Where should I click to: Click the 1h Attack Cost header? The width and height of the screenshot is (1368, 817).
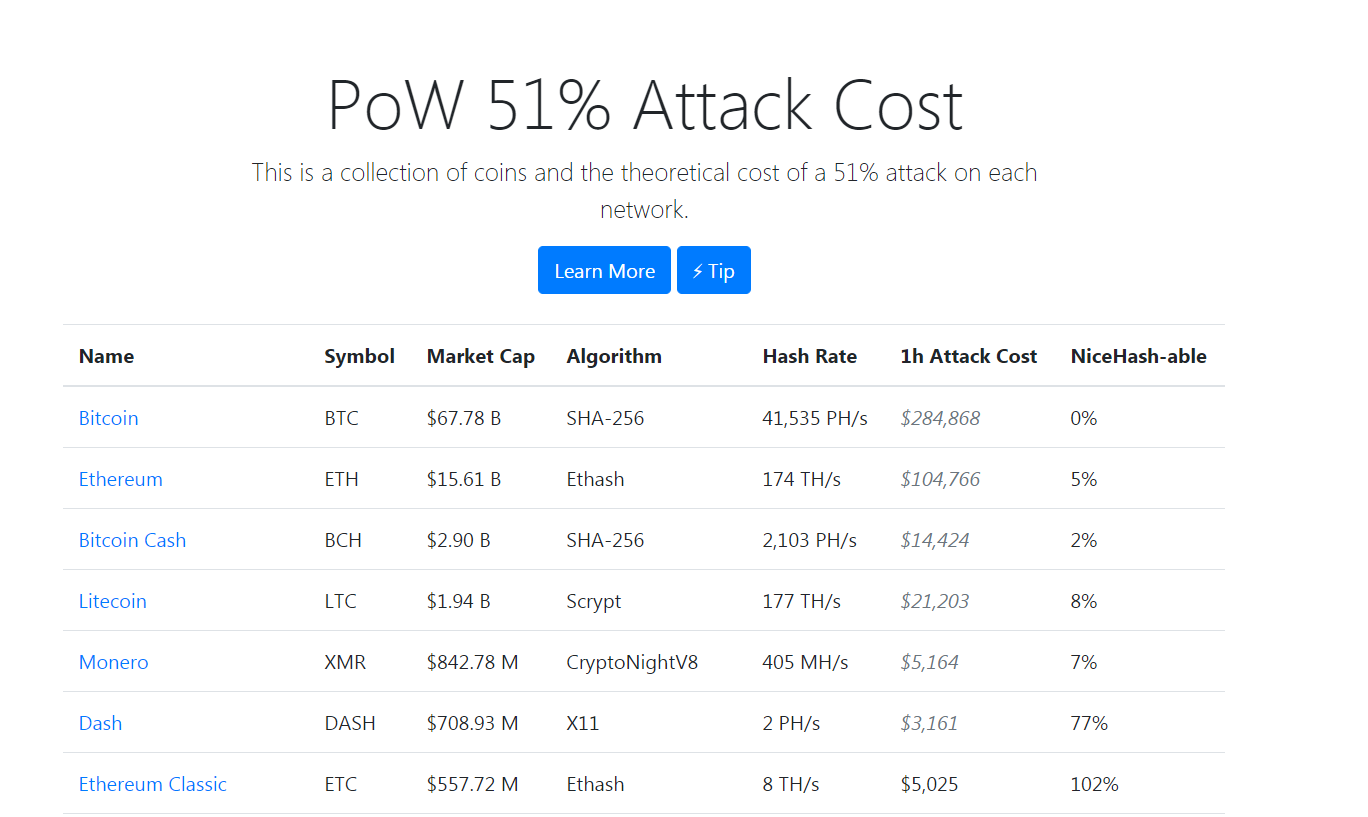click(x=969, y=356)
